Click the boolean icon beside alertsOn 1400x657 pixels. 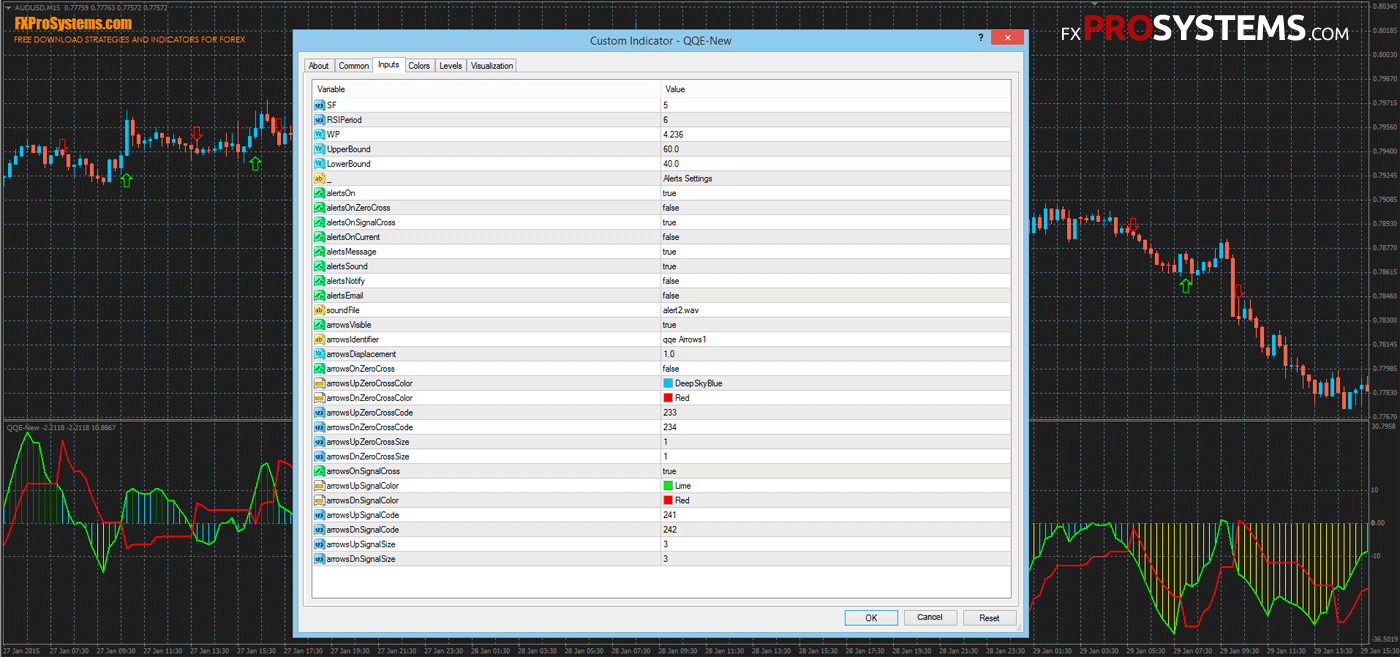pos(320,192)
